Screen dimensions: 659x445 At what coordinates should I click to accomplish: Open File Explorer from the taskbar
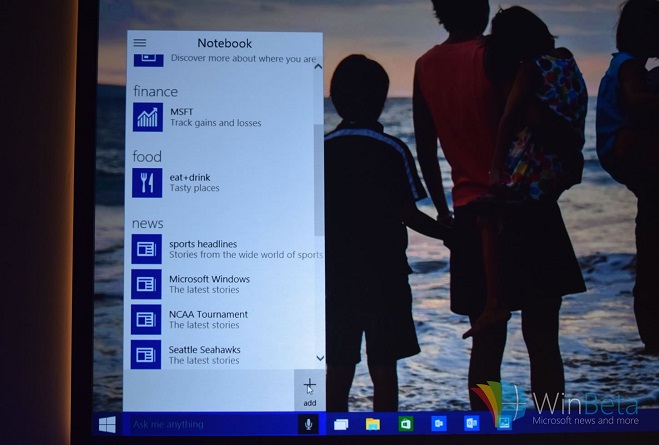[373, 424]
